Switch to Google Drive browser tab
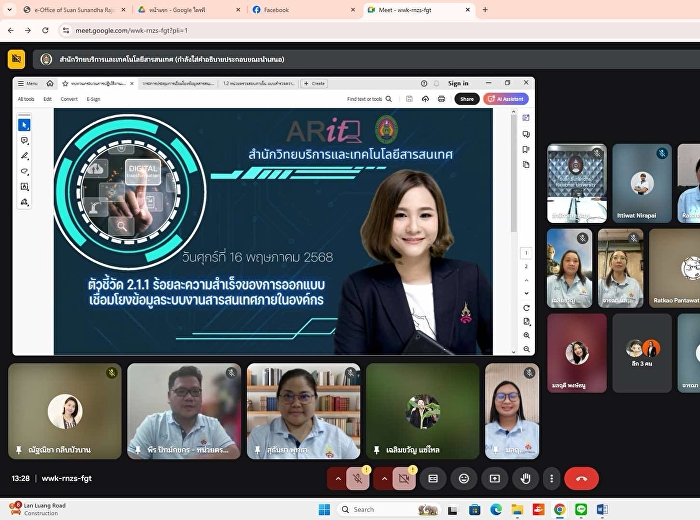The image size is (700, 520). point(189,9)
